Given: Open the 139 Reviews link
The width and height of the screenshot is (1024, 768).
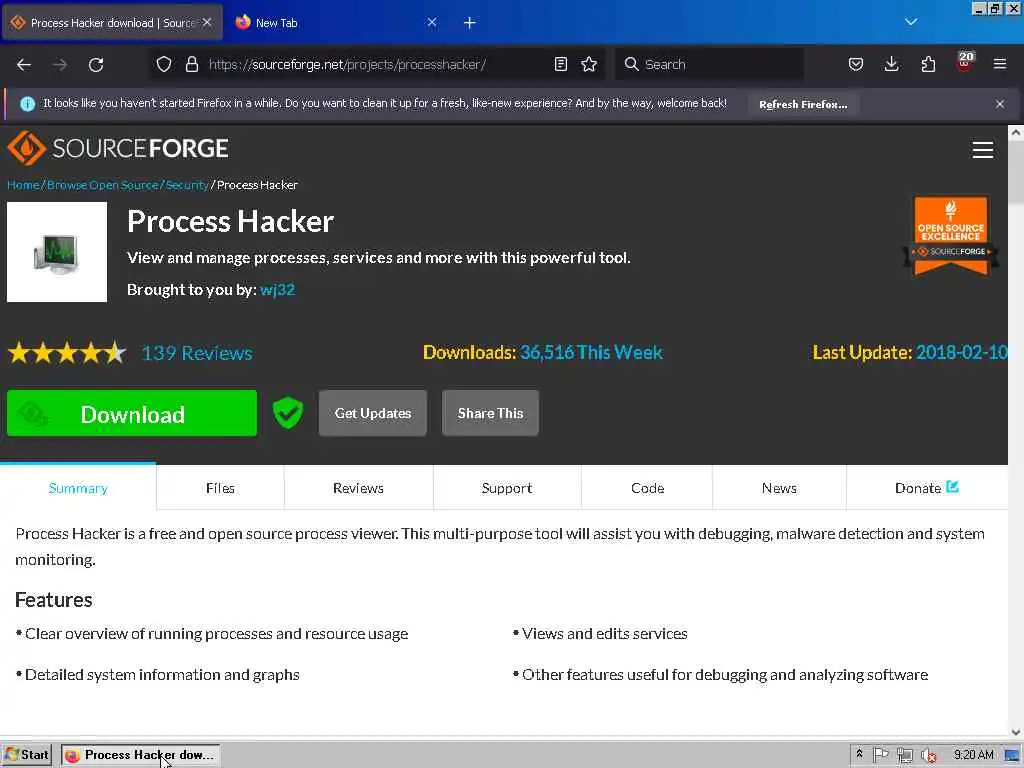Looking at the screenshot, I should [x=197, y=353].
